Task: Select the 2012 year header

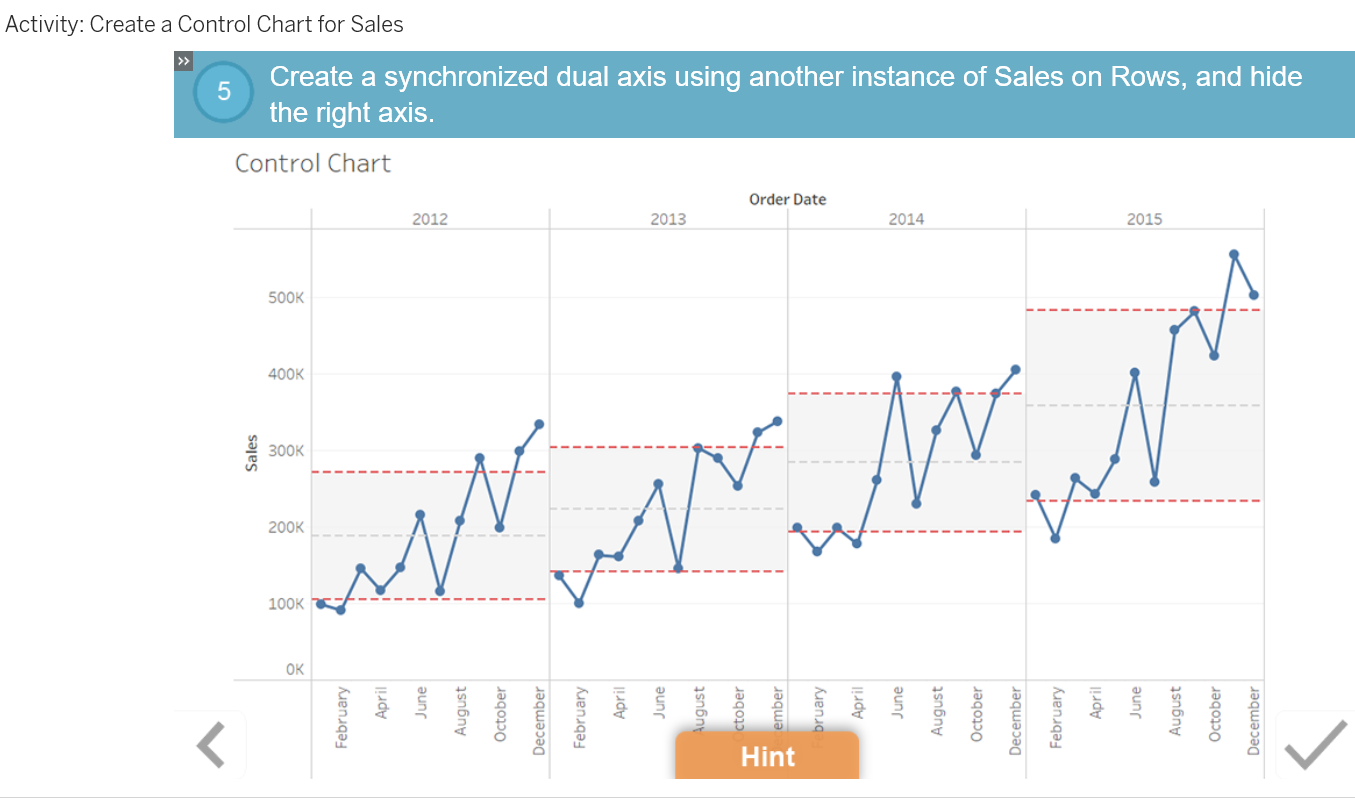Action: click(430, 219)
